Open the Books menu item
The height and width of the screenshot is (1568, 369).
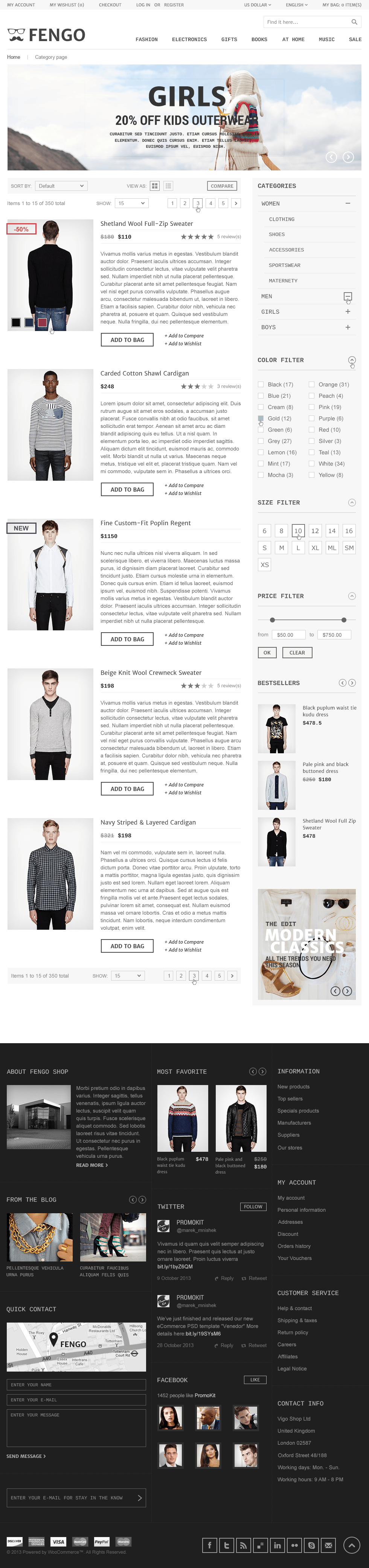(x=259, y=40)
